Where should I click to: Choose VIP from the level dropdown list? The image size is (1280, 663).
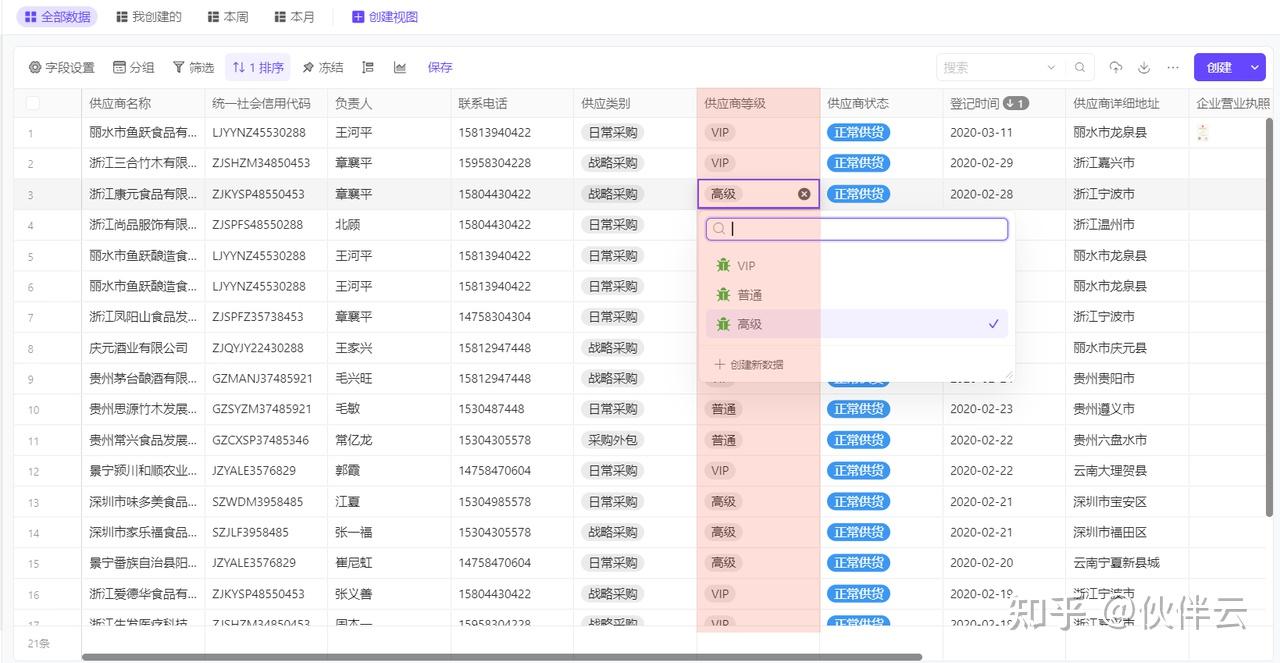point(857,265)
